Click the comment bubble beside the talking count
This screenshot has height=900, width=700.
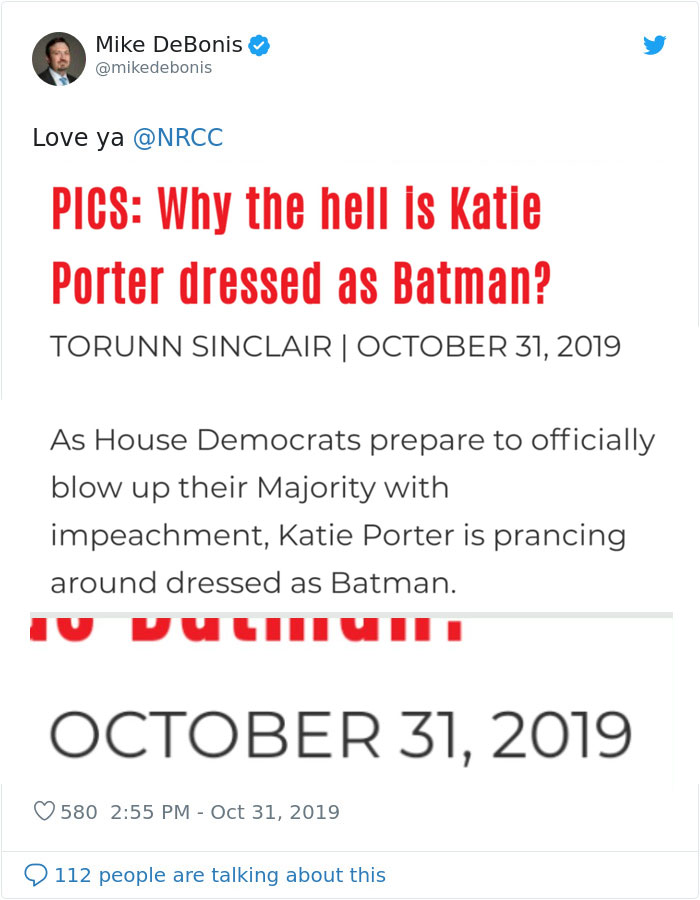38,874
